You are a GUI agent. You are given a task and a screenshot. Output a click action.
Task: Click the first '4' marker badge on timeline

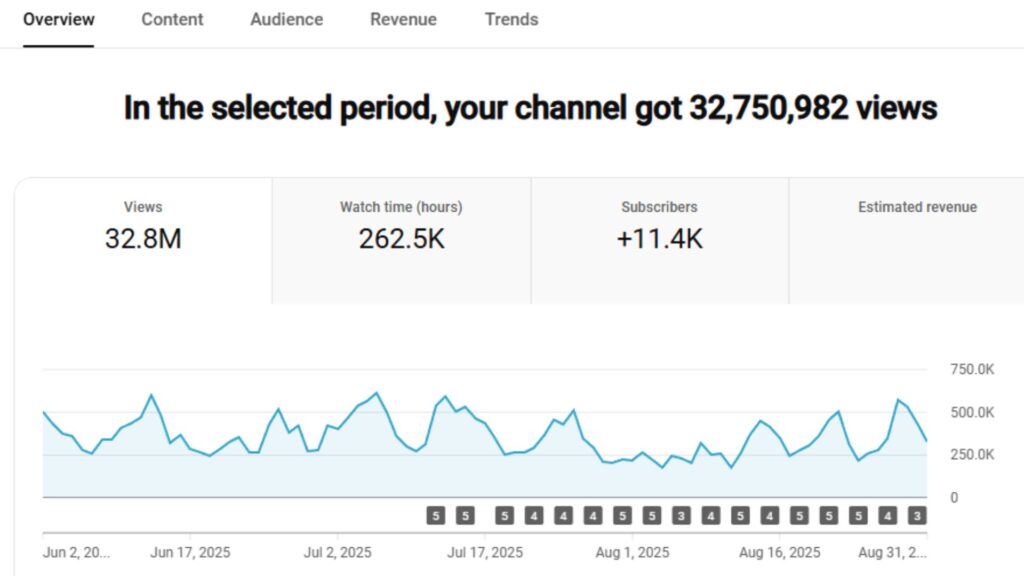534,516
